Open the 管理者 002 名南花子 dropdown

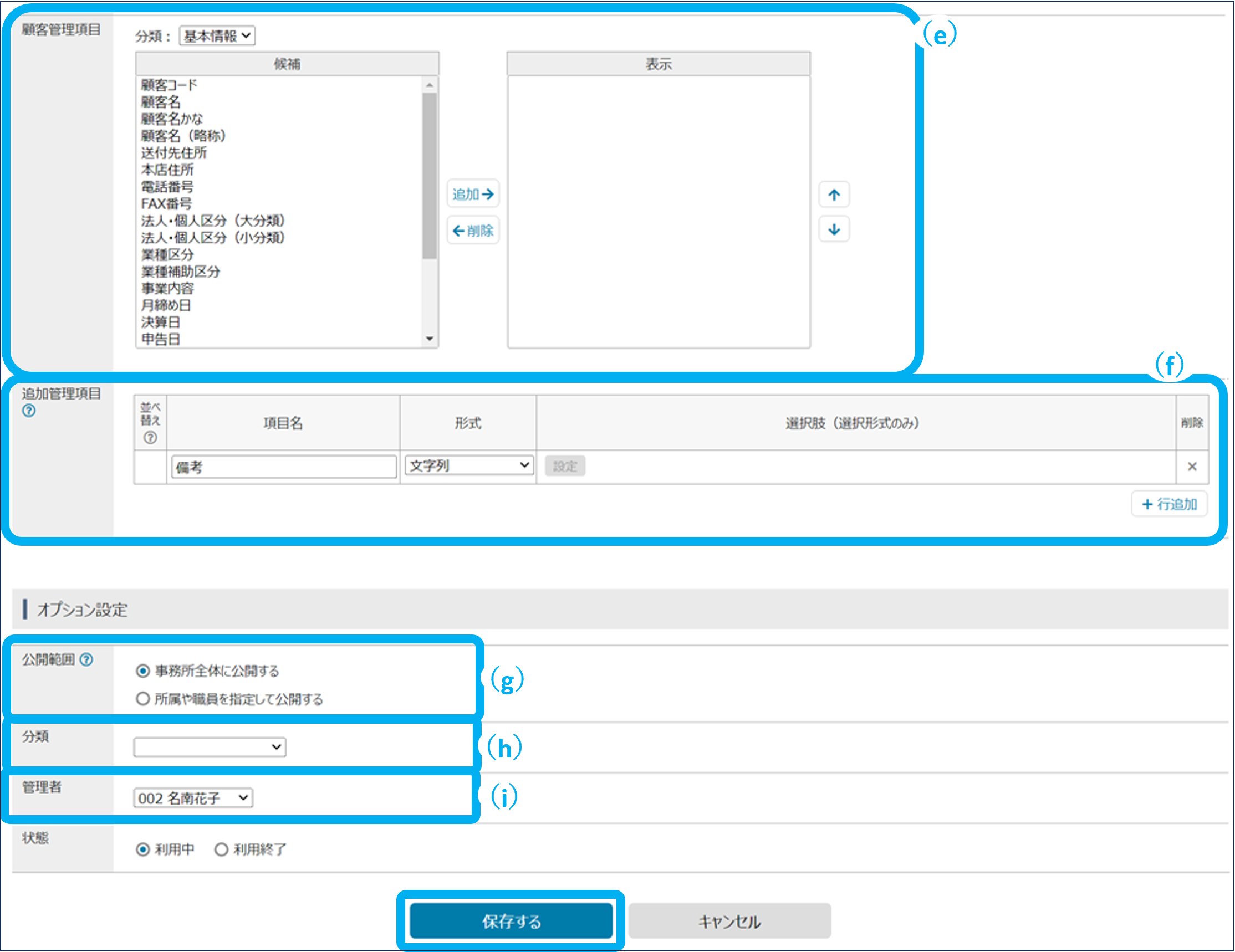pos(193,799)
